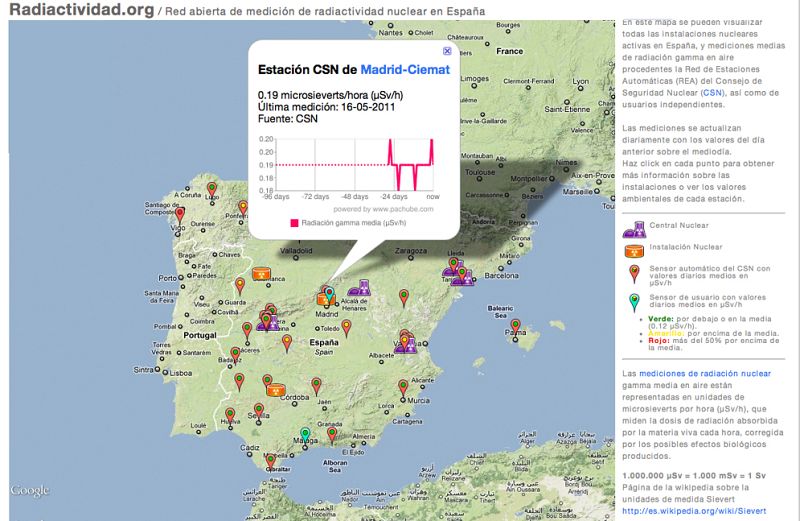Select the blue-green user sensor at Málaga
Viewport: 800px width, 521px height.
[x=306, y=434]
